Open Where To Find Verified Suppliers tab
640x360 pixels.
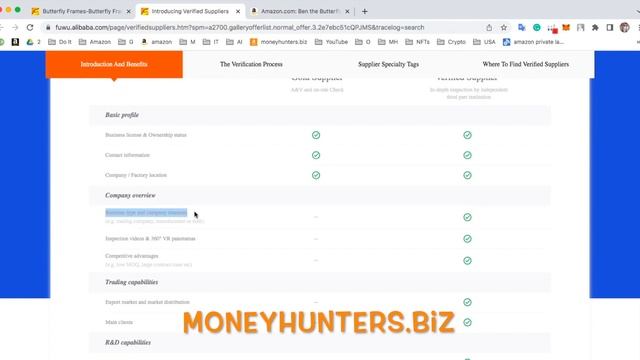526,64
